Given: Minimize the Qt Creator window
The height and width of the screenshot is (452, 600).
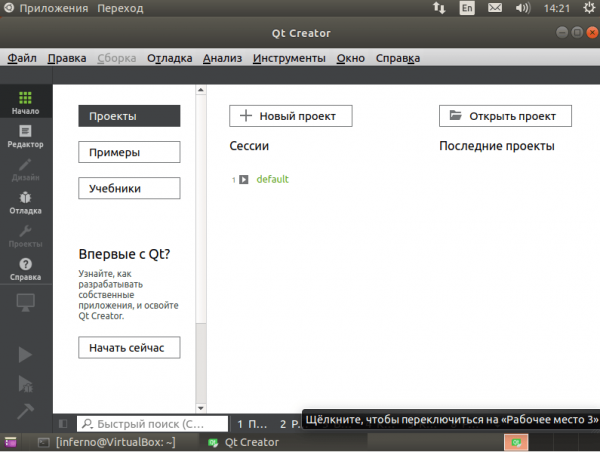Looking at the screenshot, I should [x=562, y=33].
